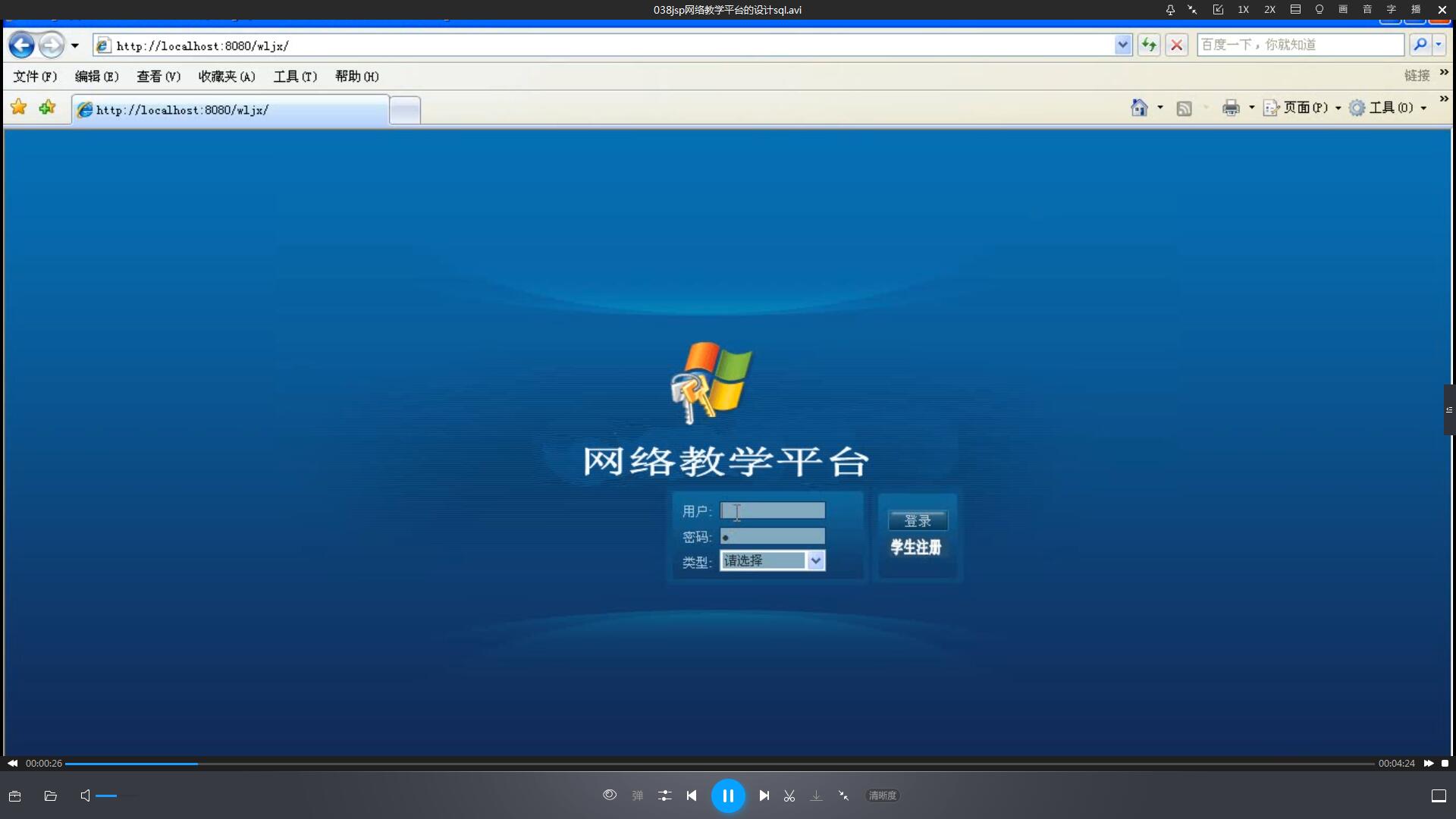Screen dimensions: 1456x819
Task: Open the player toolbox icon
Action: (x=15, y=795)
